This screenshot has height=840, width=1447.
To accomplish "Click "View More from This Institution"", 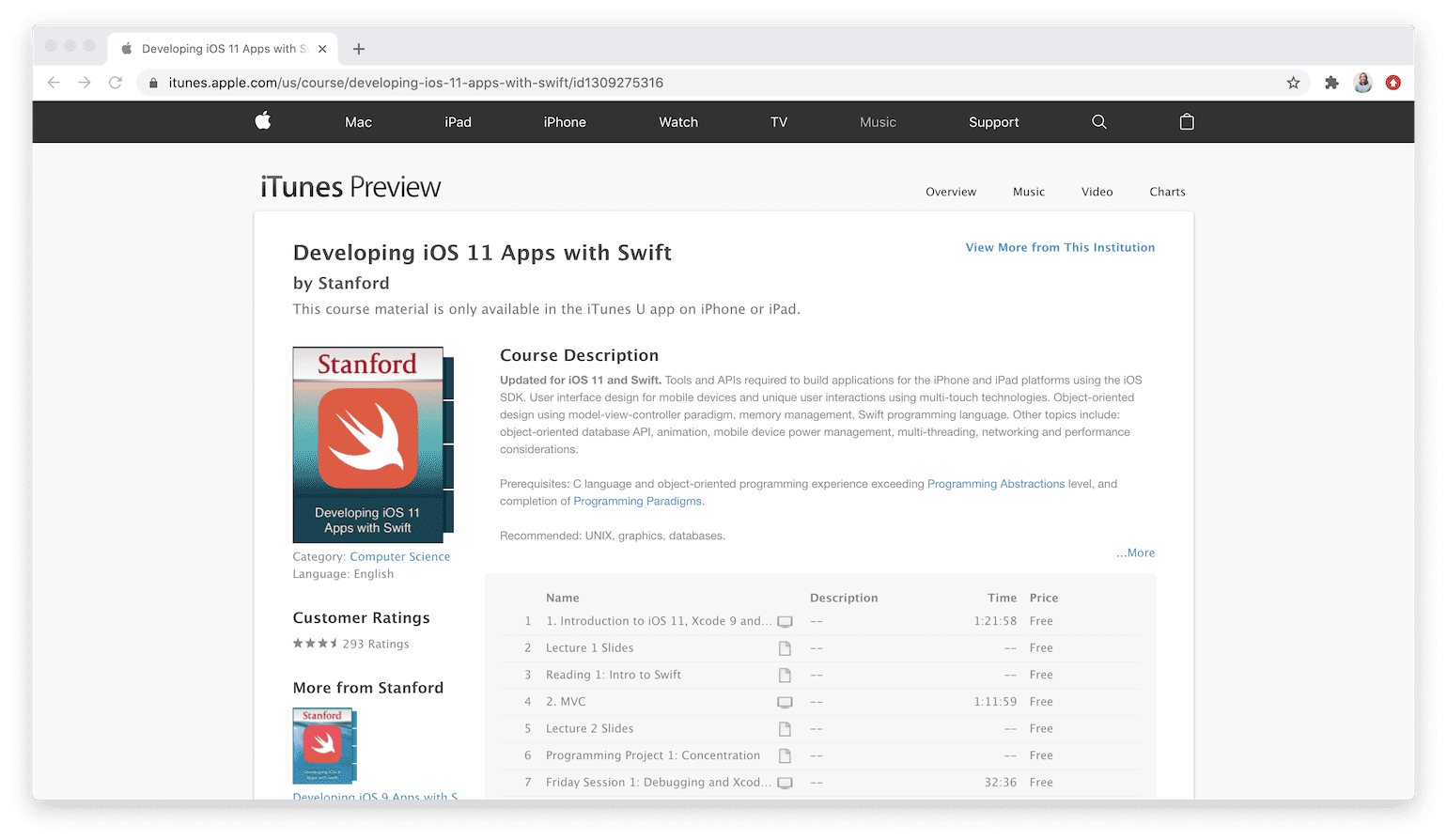I will [x=1060, y=247].
